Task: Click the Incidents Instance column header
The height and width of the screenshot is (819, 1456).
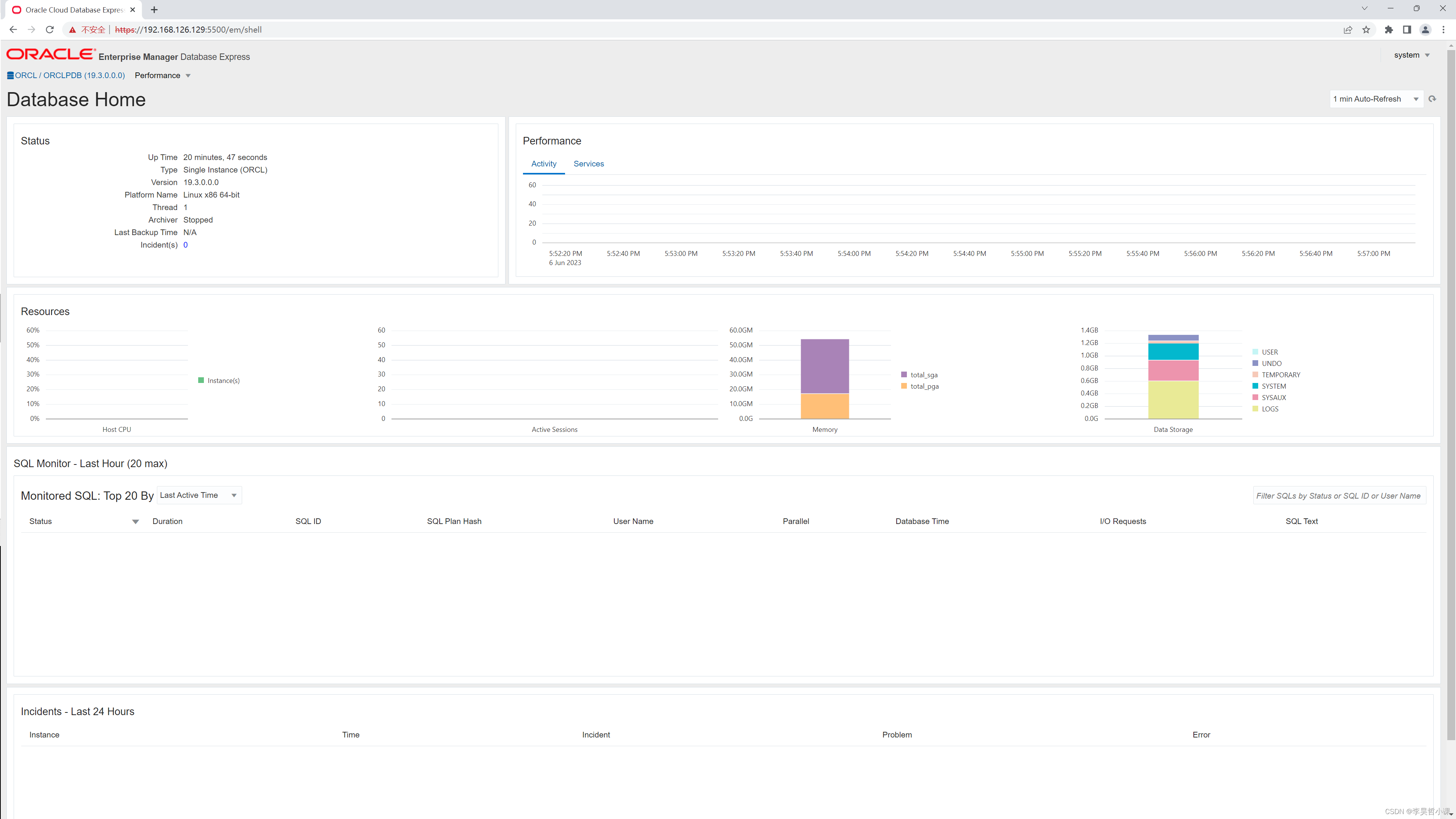Action: click(44, 735)
